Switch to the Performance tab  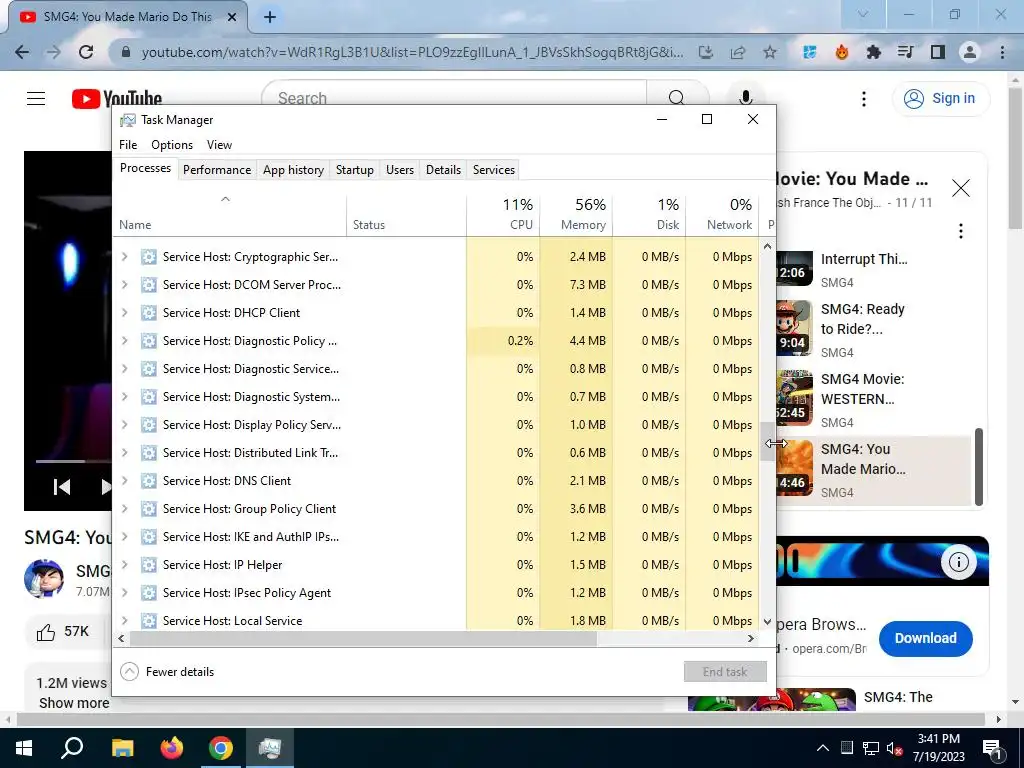click(x=217, y=170)
